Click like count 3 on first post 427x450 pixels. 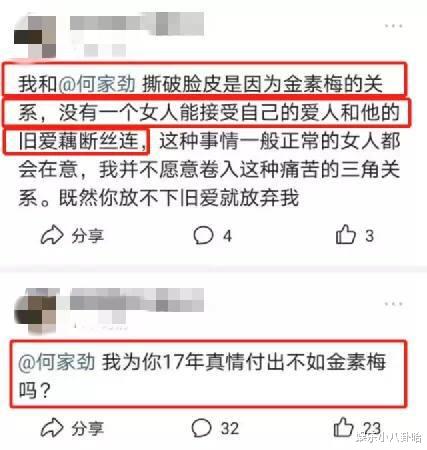click(x=369, y=236)
